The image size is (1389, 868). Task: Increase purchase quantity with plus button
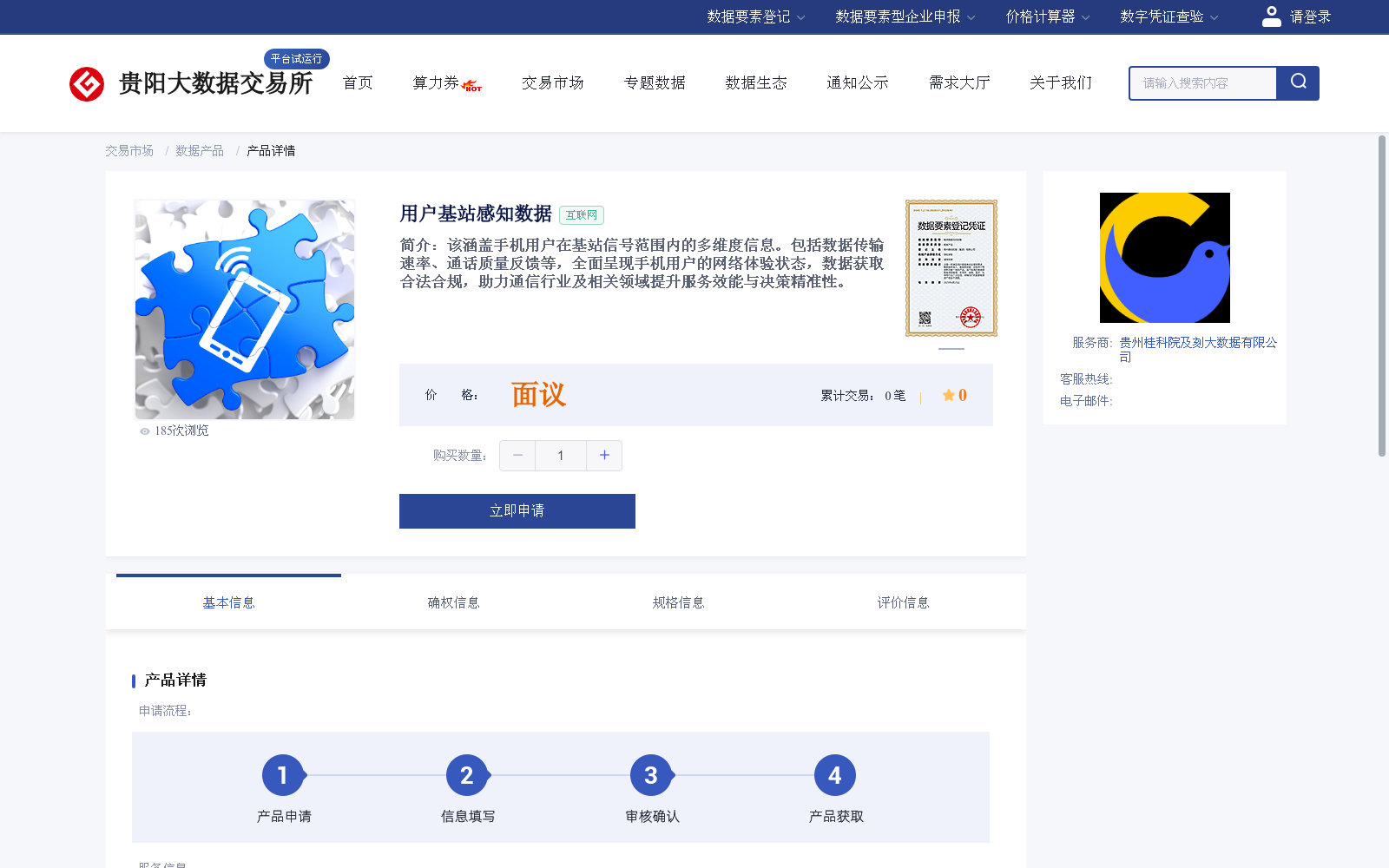pos(604,456)
